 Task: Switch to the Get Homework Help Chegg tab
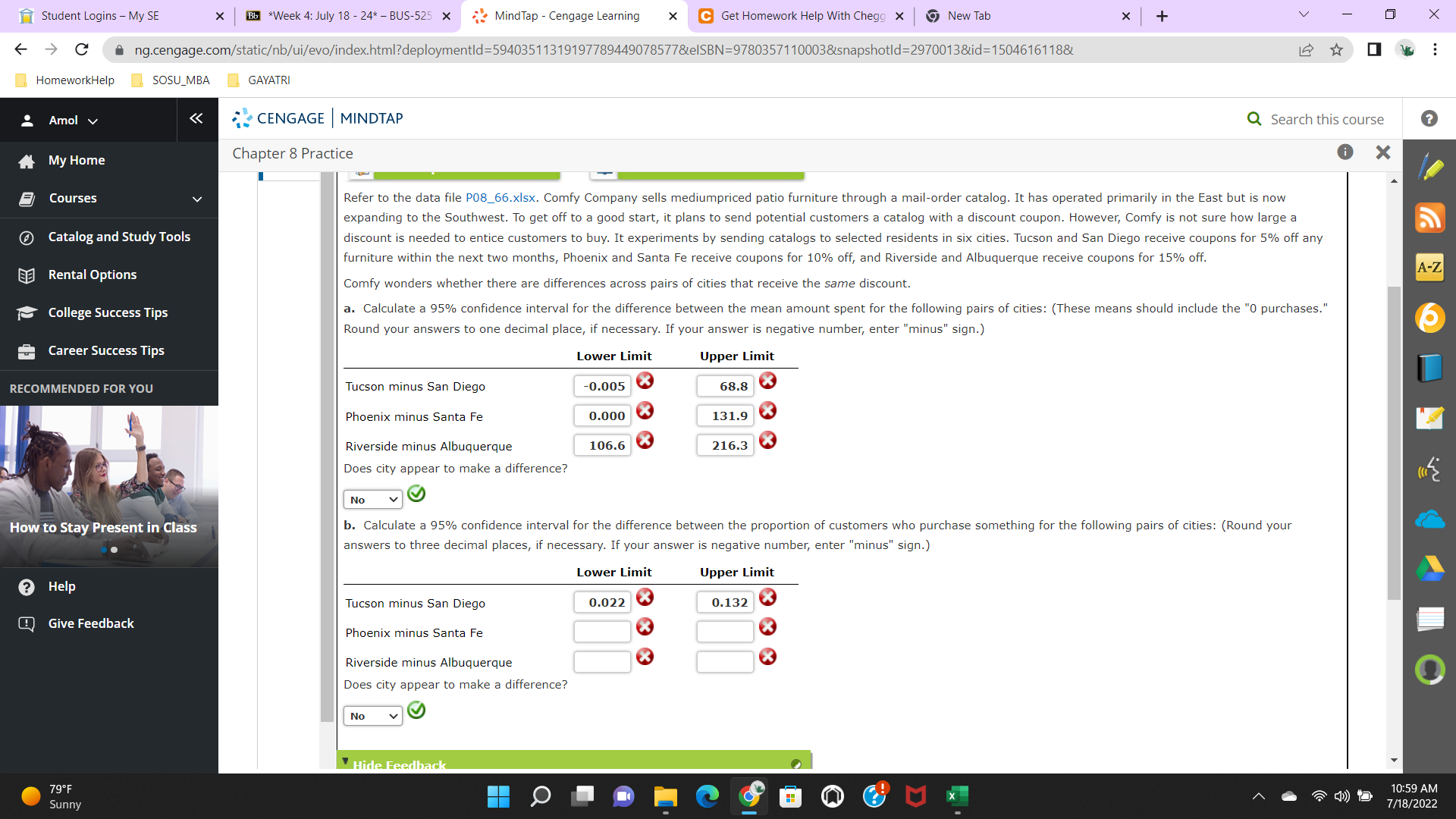tap(801, 16)
